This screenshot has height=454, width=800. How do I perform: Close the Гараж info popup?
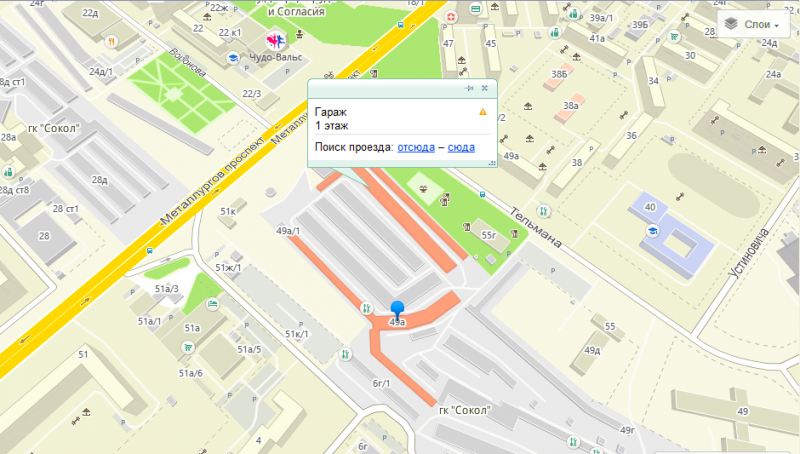pyautogui.click(x=485, y=88)
